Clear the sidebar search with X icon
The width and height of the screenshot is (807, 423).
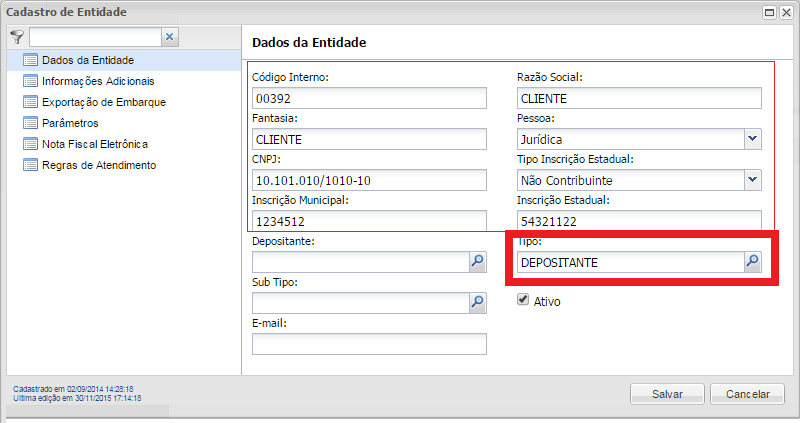(169, 37)
